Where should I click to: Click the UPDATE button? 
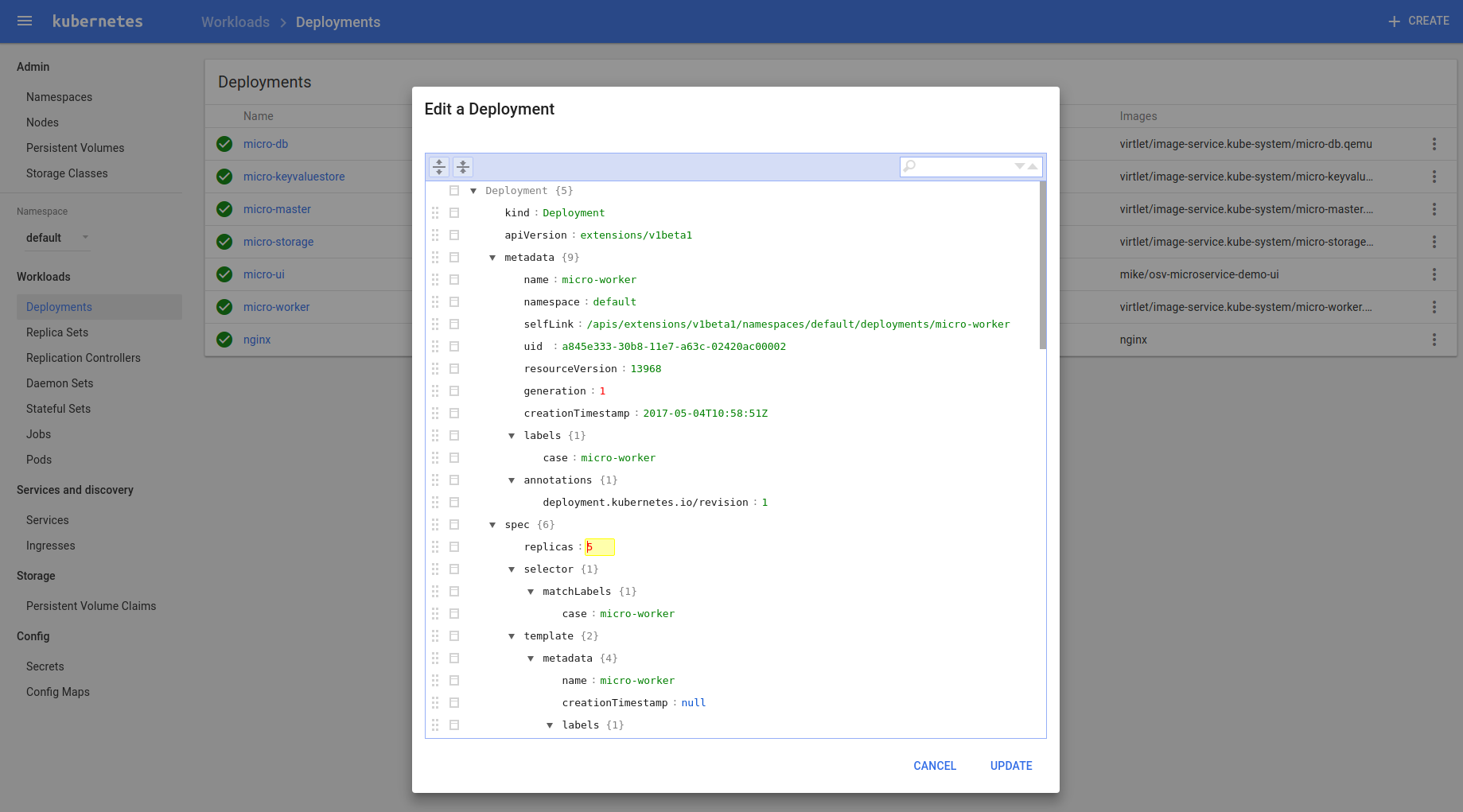(1011, 766)
